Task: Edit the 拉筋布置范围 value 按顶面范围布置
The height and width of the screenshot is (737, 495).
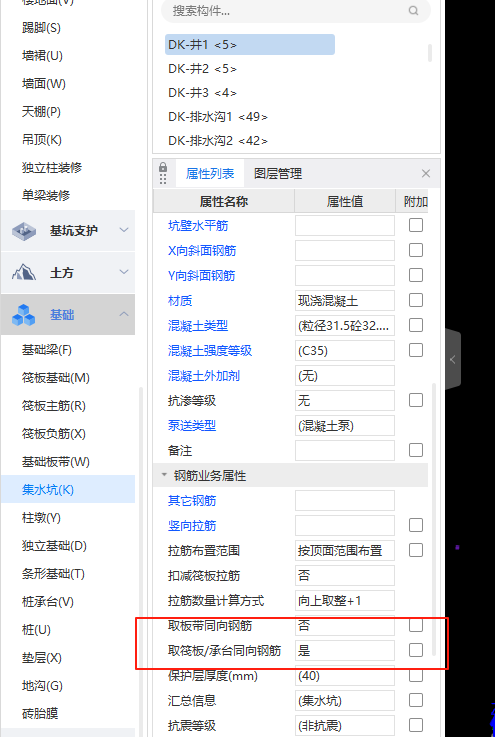Action: coord(345,550)
